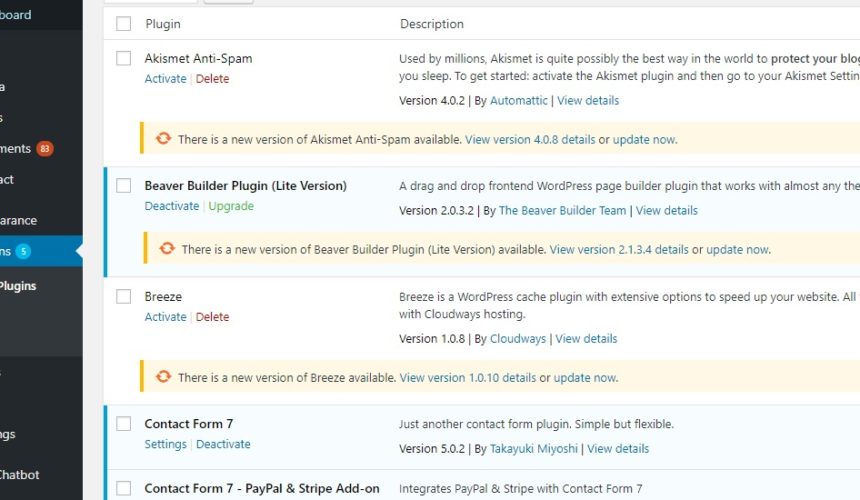Click the plugins update count badge 5
860x500 pixels.
pos(23,251)
